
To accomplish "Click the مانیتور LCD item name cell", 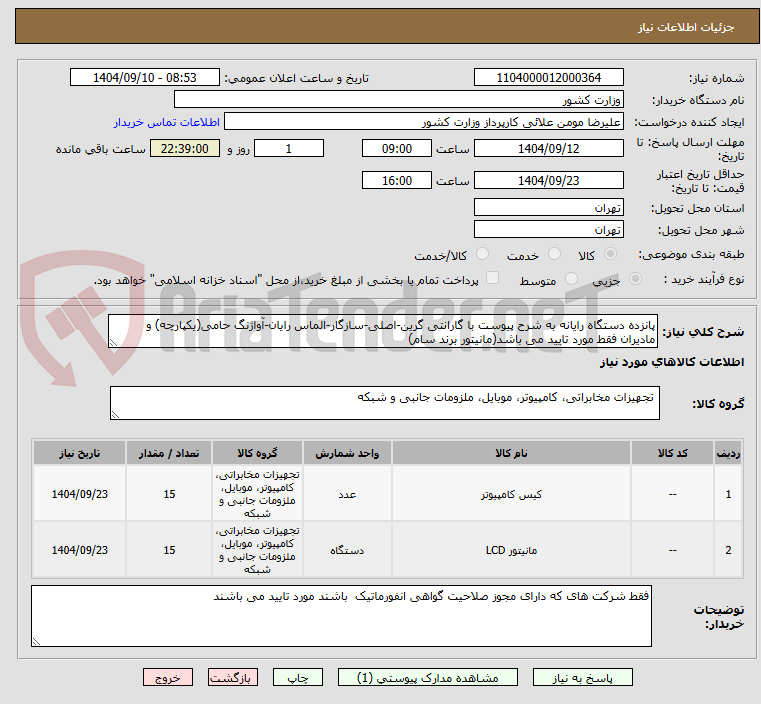I will (511, 550).
